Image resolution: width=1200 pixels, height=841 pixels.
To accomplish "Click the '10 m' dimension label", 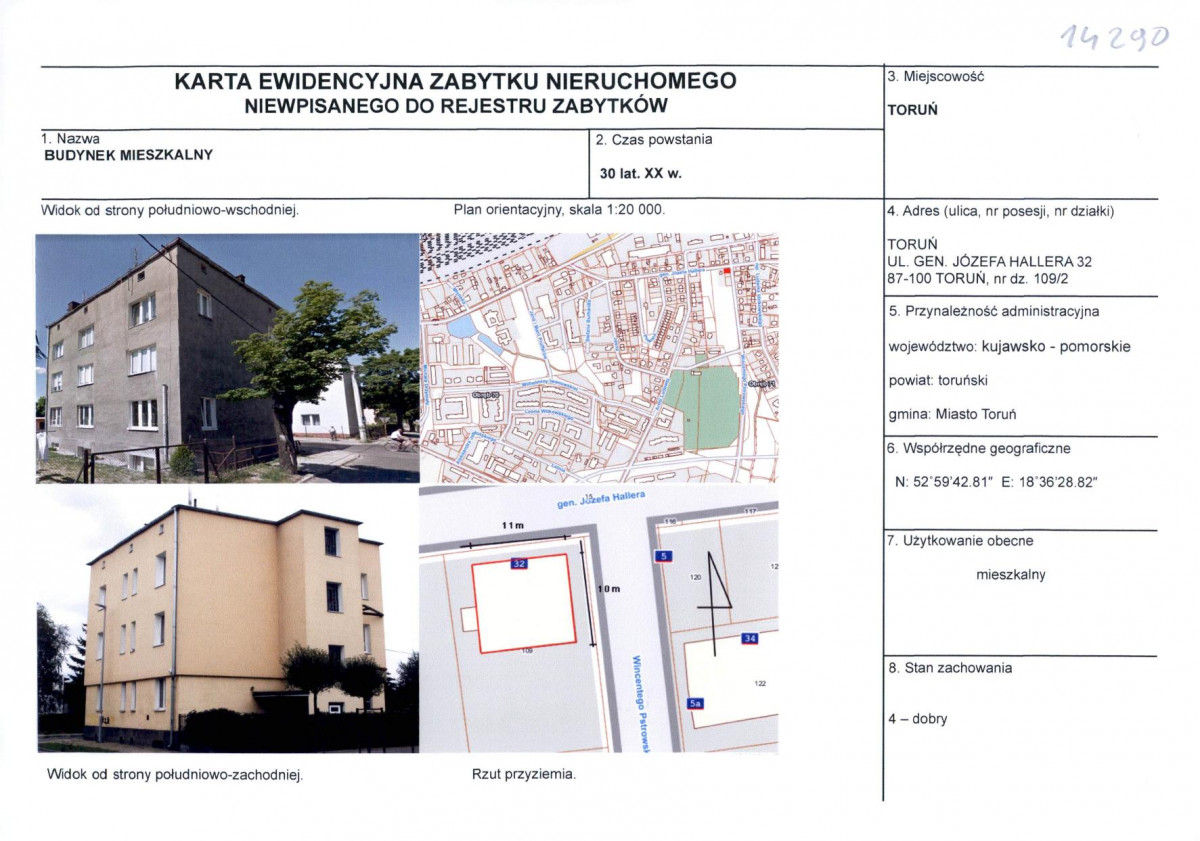I will click(609, 590).
